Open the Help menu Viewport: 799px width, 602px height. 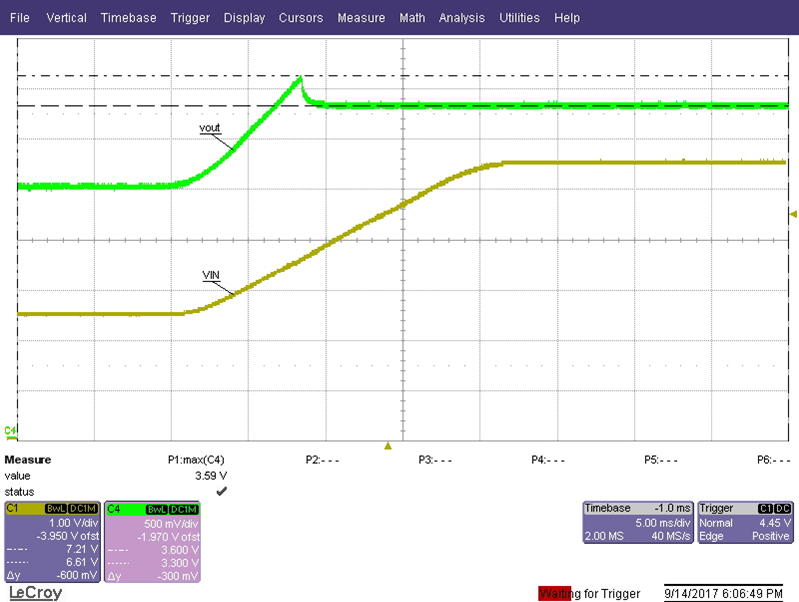[x=567, y=18]
